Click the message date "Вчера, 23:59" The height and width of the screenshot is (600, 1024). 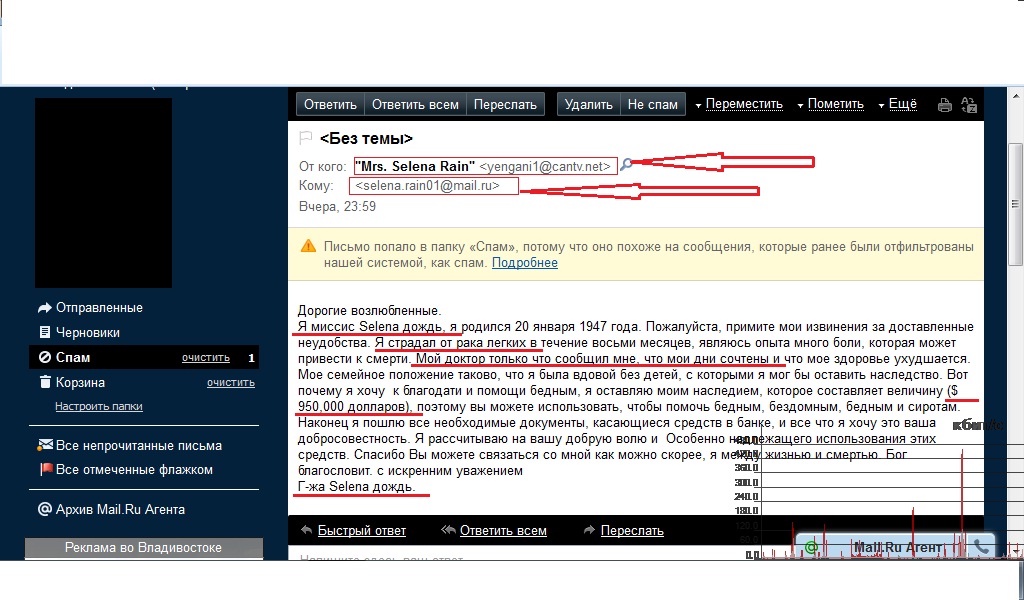click(337, 207)
